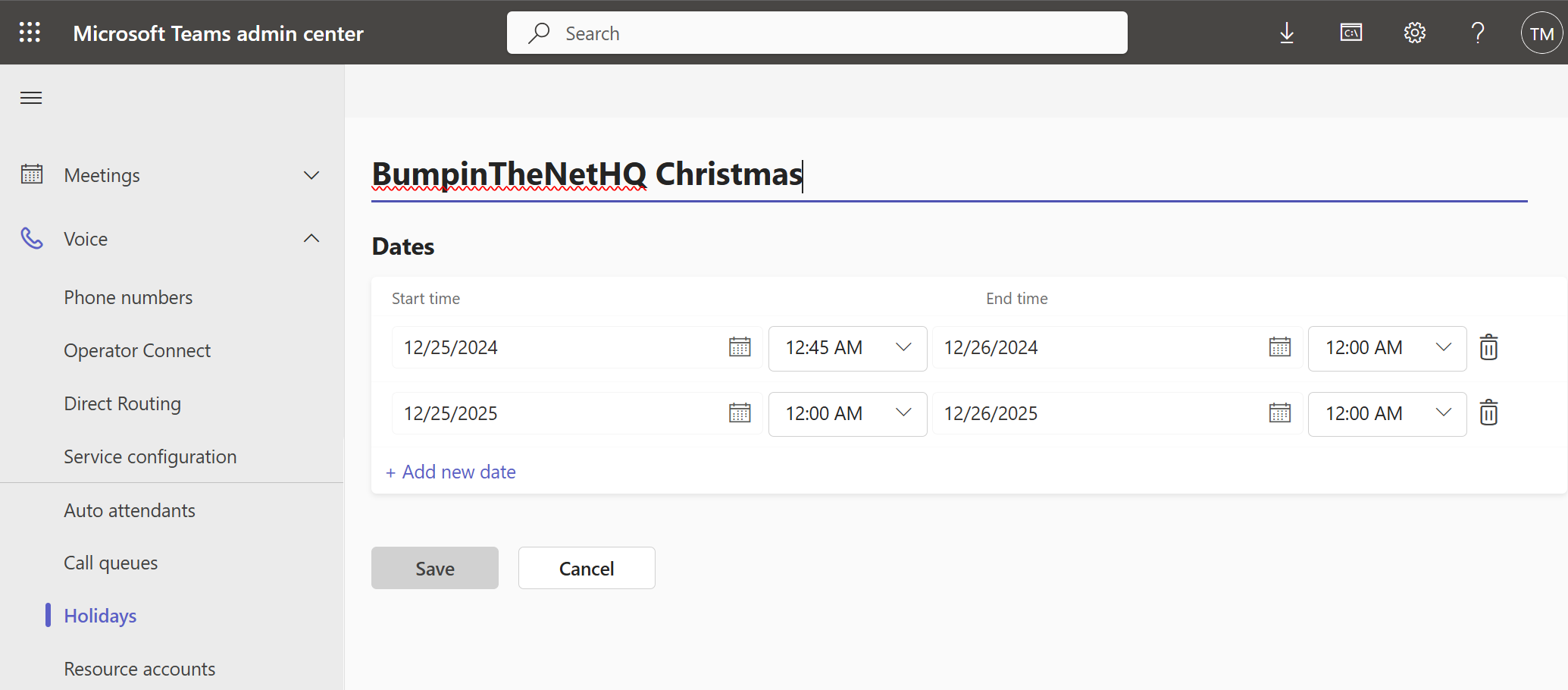Click the Search input box
The height and width of the screenshot is (690, 1568).
tap(816, 33)
